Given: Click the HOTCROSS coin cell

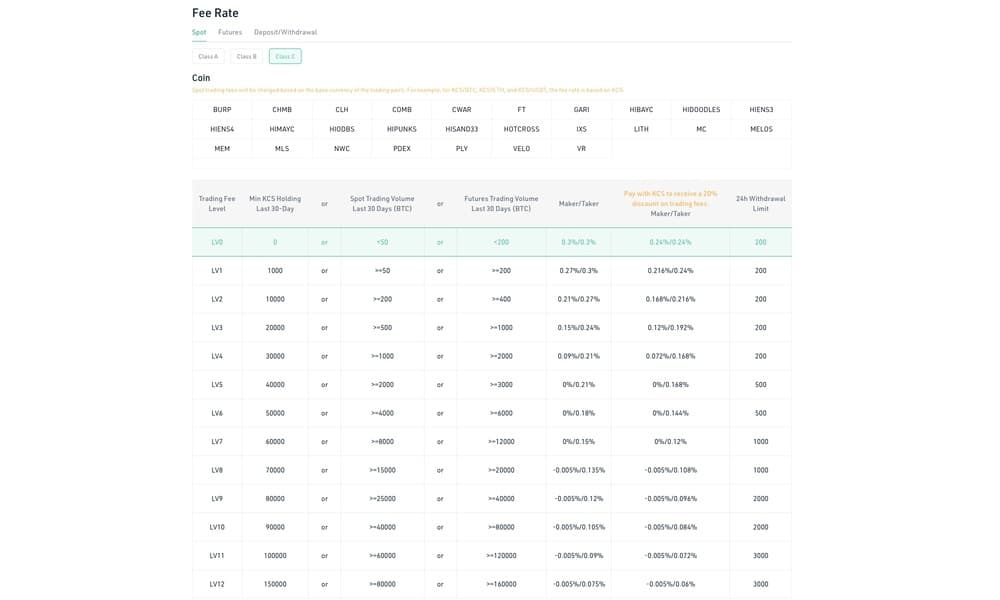Looking at the screenshot, I should pyautogui.click(x=522, y=129).
